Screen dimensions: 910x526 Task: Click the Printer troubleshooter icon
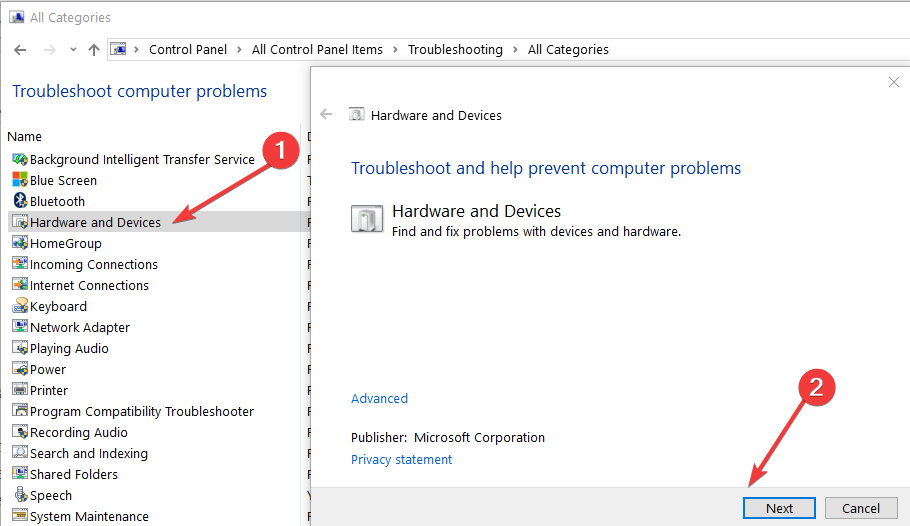[x=20, y=390]
